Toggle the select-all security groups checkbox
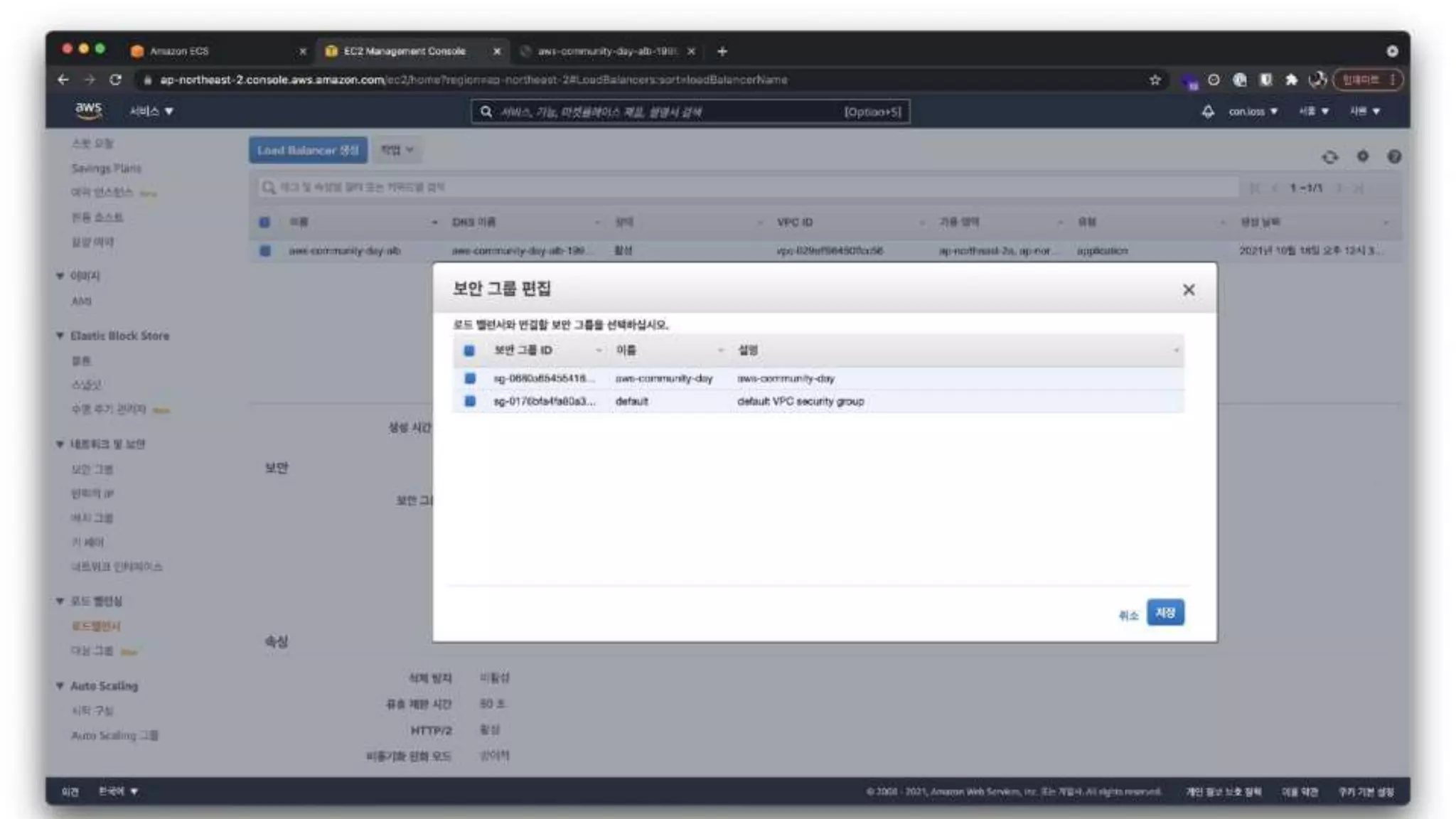Viewport: 1456px width, 819px height. 469,350
